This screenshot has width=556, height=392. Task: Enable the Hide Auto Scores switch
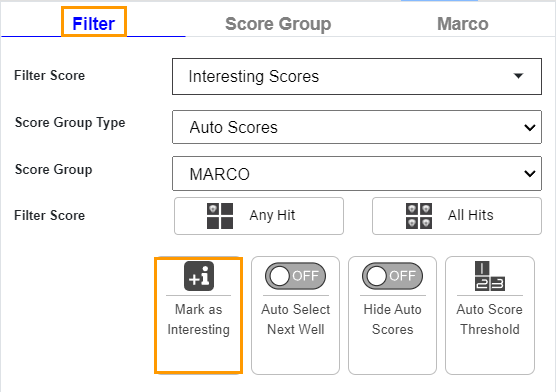[x=392, y=276]
